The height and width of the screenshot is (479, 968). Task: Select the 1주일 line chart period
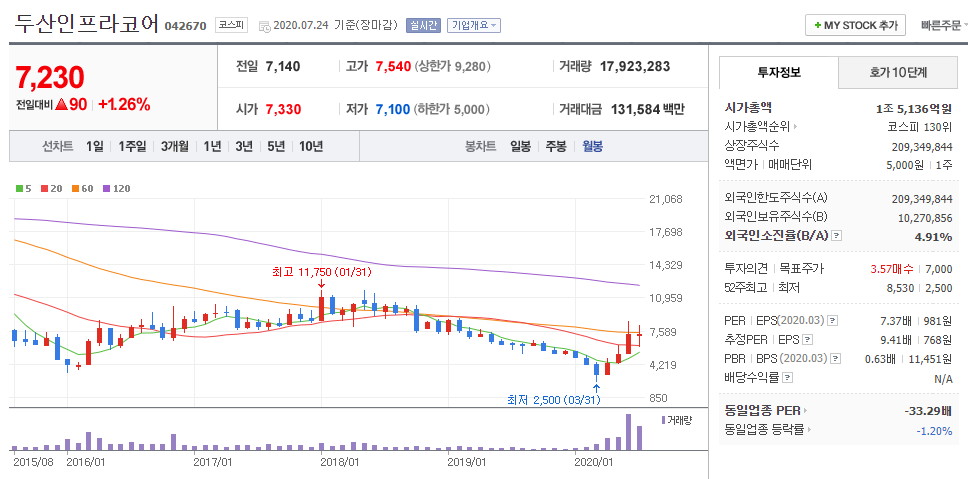coord(132,146)
